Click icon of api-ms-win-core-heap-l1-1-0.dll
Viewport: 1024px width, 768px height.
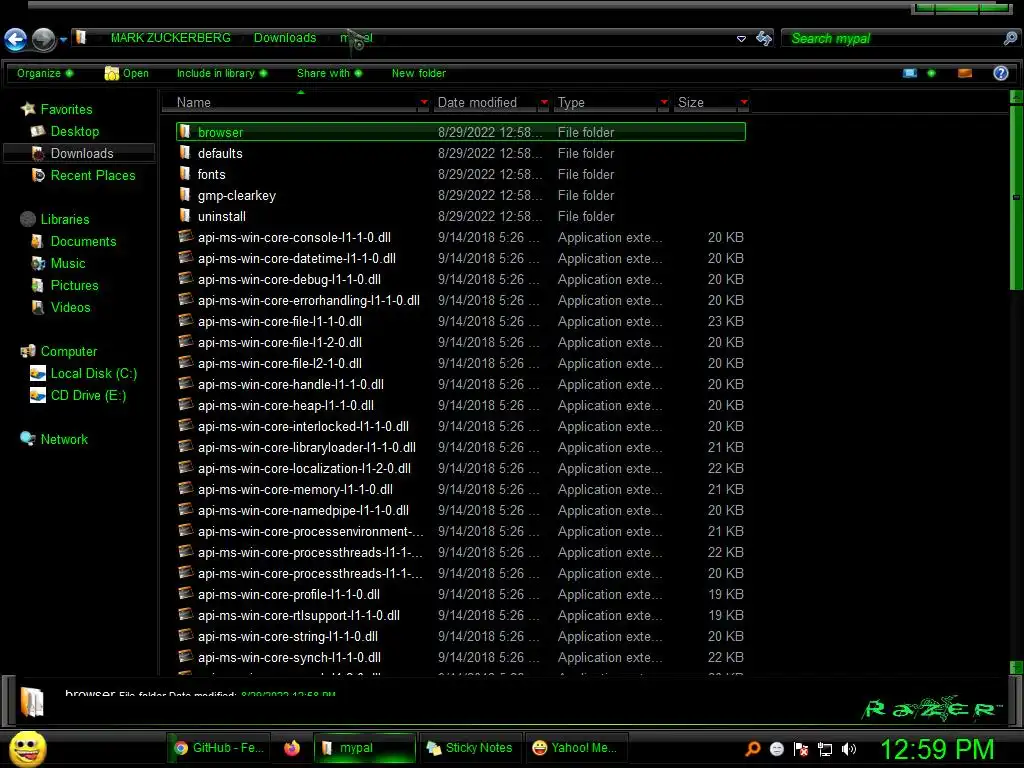[x=185, y=405]
